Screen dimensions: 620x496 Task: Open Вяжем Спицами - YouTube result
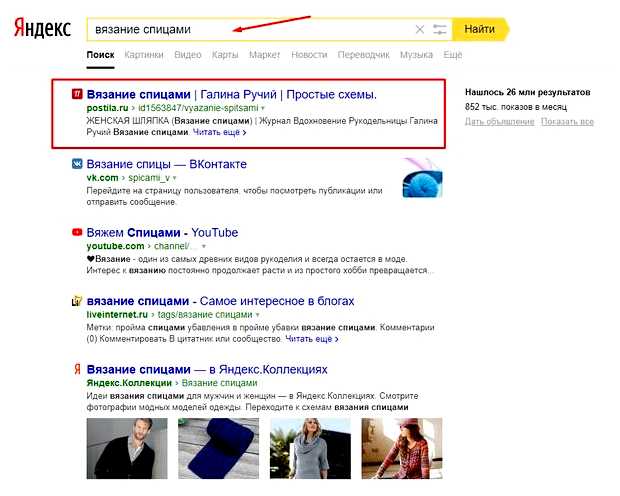click(x=162, y=233)
